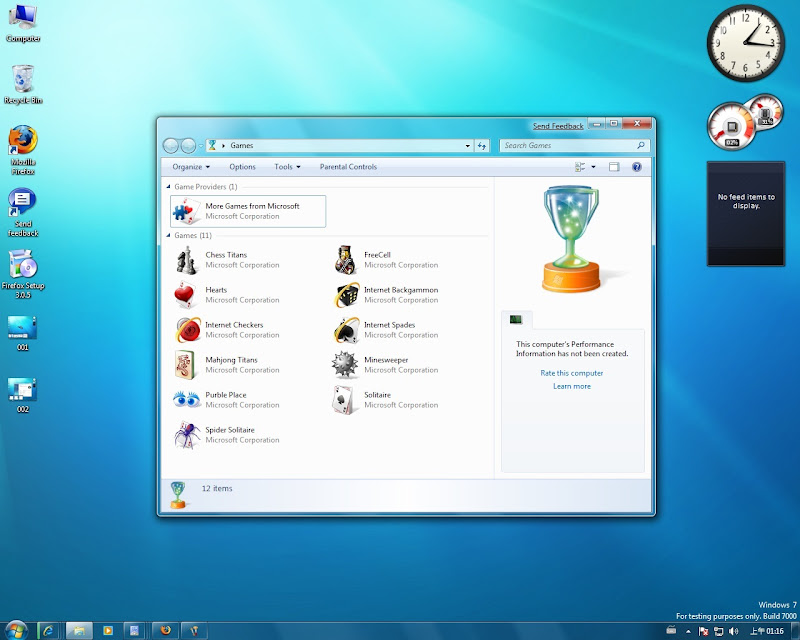Click the Refresh icon beside address bar
Viewport: 800px width, 640px height.
click(482, 145)
